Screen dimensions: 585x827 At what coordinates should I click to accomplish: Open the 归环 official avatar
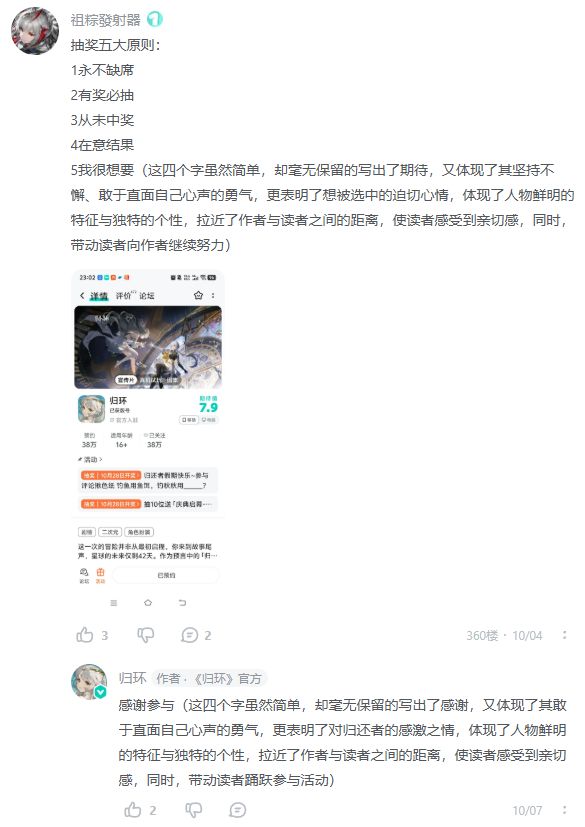[89, 682]
